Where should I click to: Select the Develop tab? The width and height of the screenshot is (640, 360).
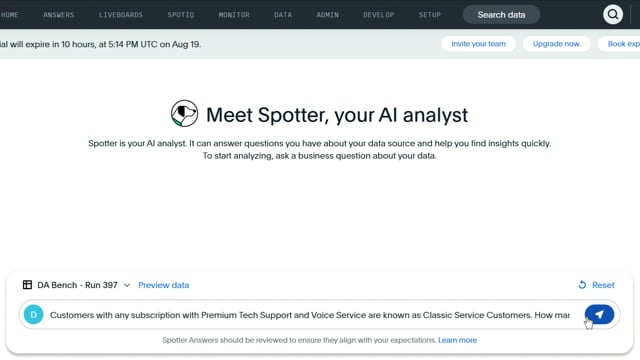tap(378, 15)
